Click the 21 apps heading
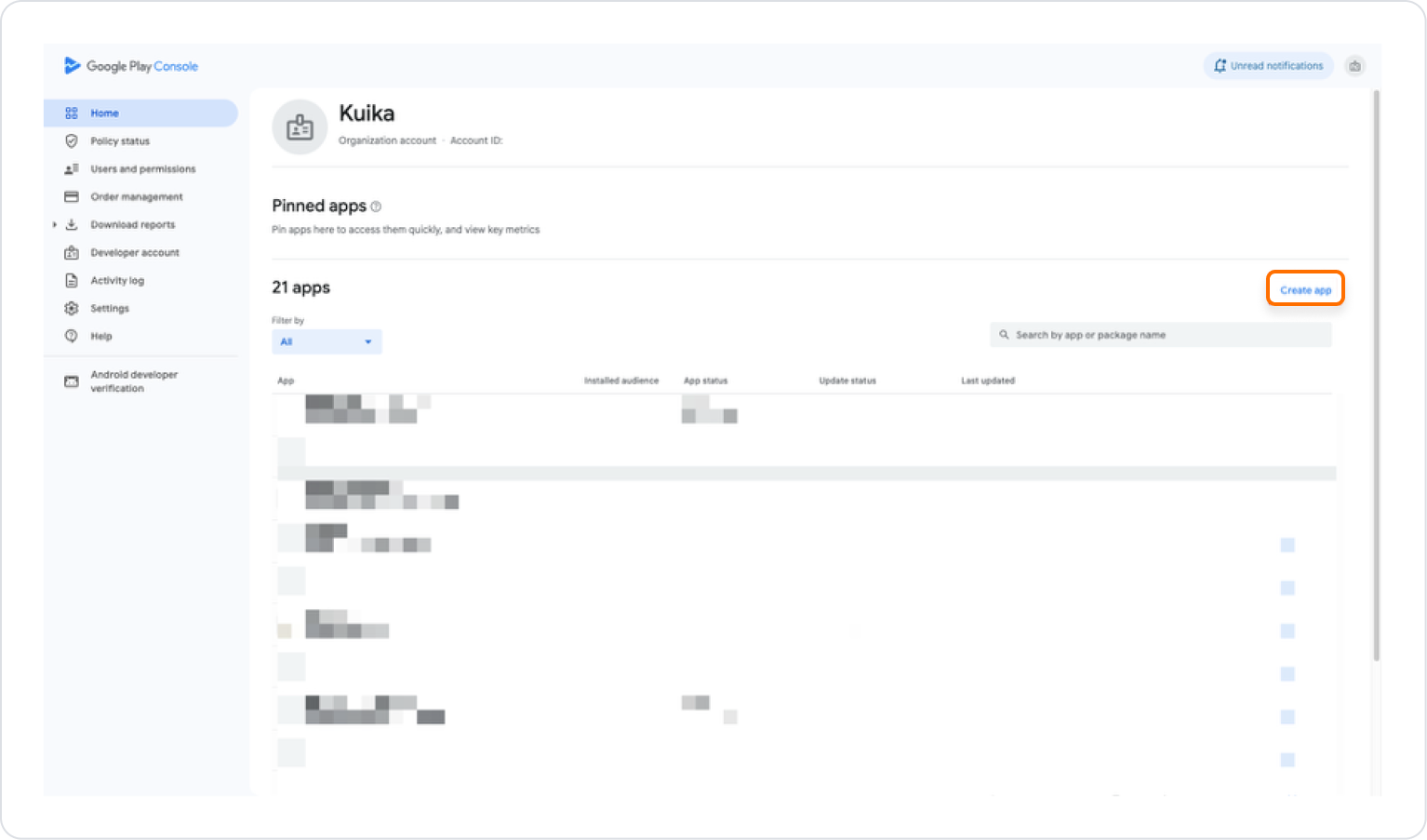This screenshot has height=840, width=1427. tap(301, 287)
